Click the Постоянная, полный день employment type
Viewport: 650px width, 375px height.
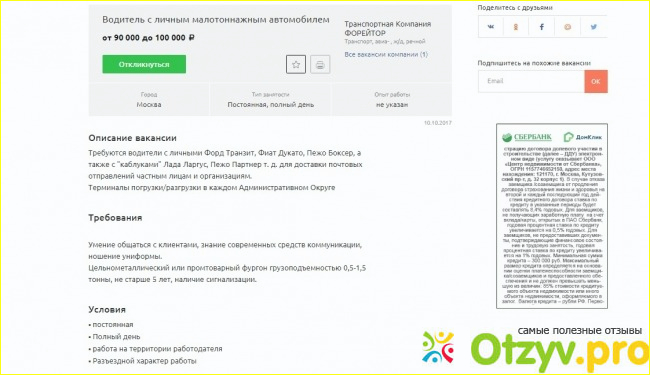tap(271, 105)
